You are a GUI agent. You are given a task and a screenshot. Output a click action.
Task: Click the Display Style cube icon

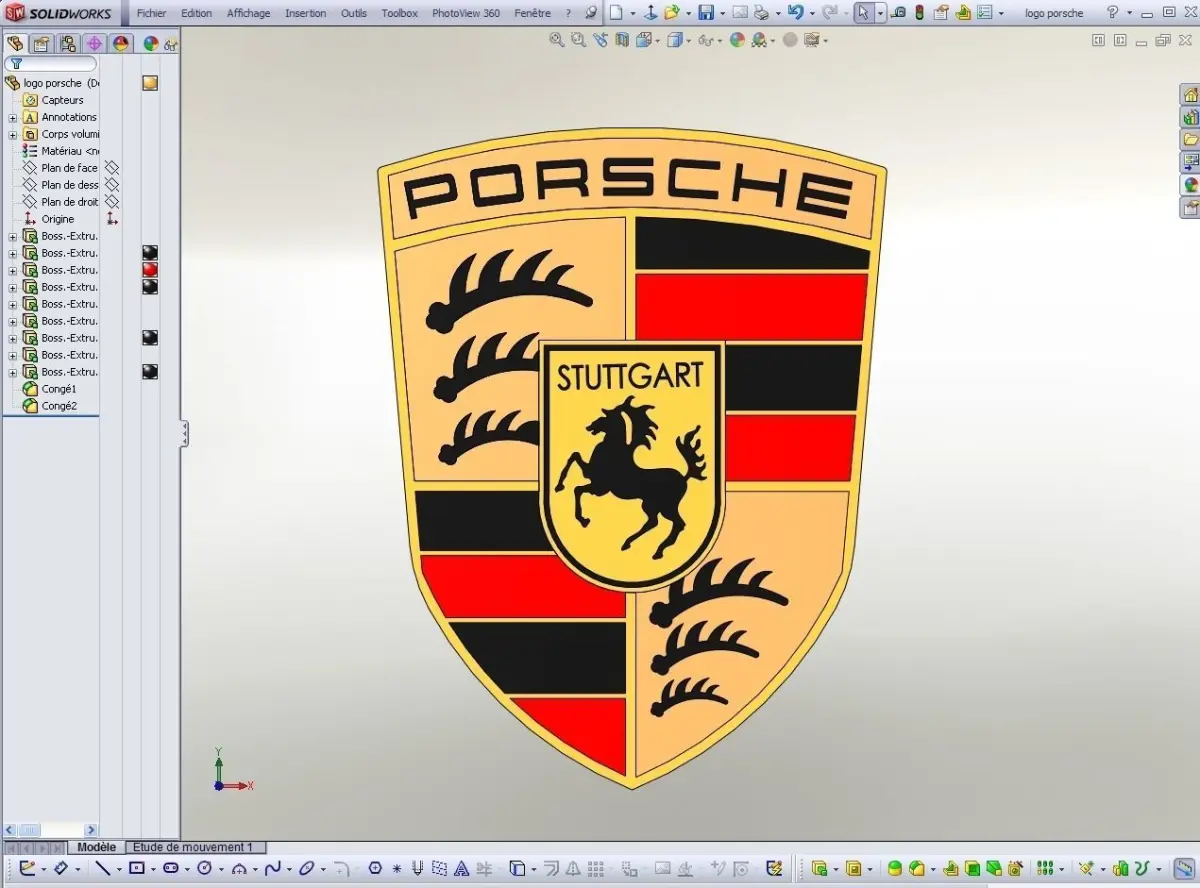coord(675,40)
